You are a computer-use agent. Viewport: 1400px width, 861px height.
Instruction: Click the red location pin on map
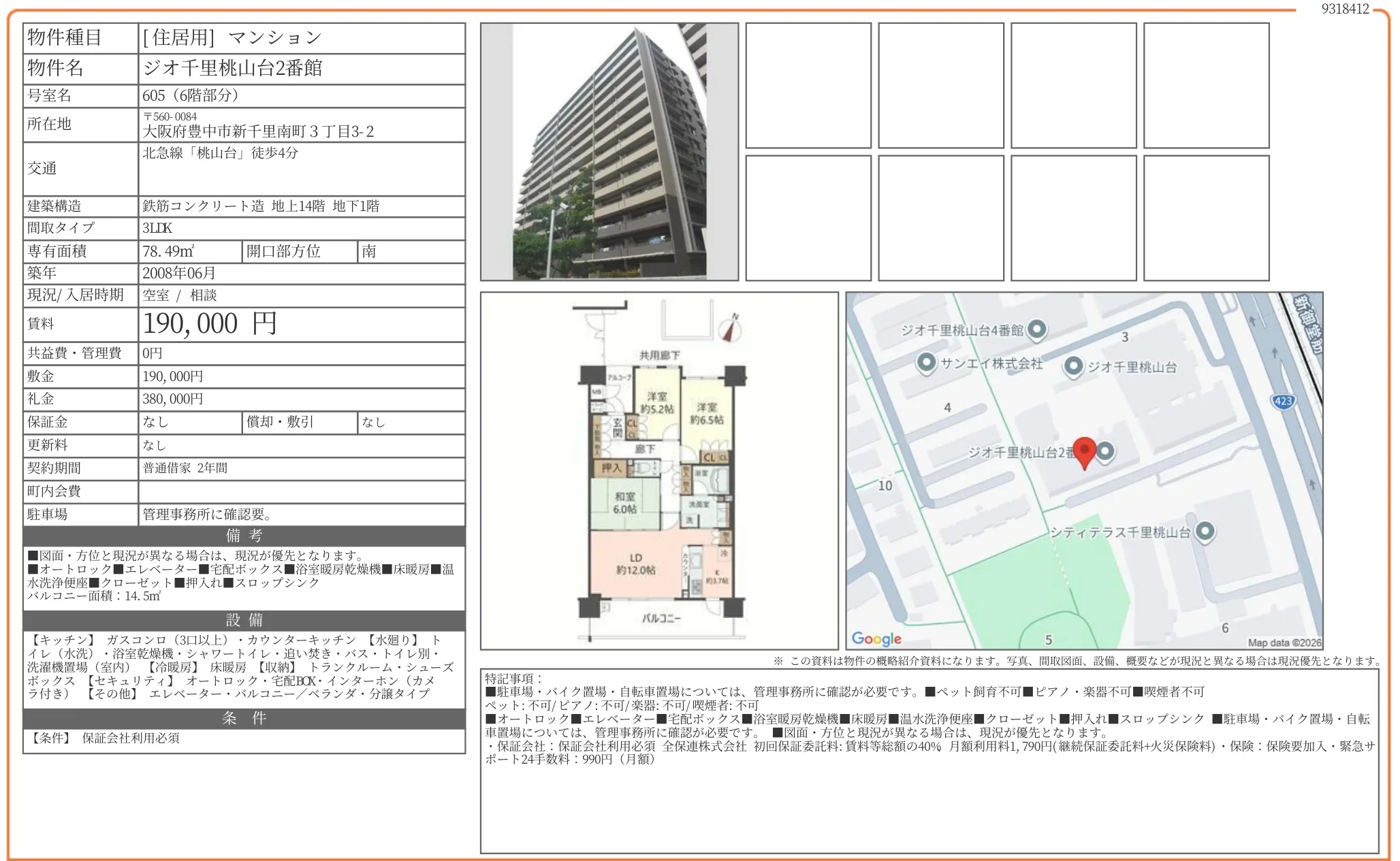click(1084, 451)
